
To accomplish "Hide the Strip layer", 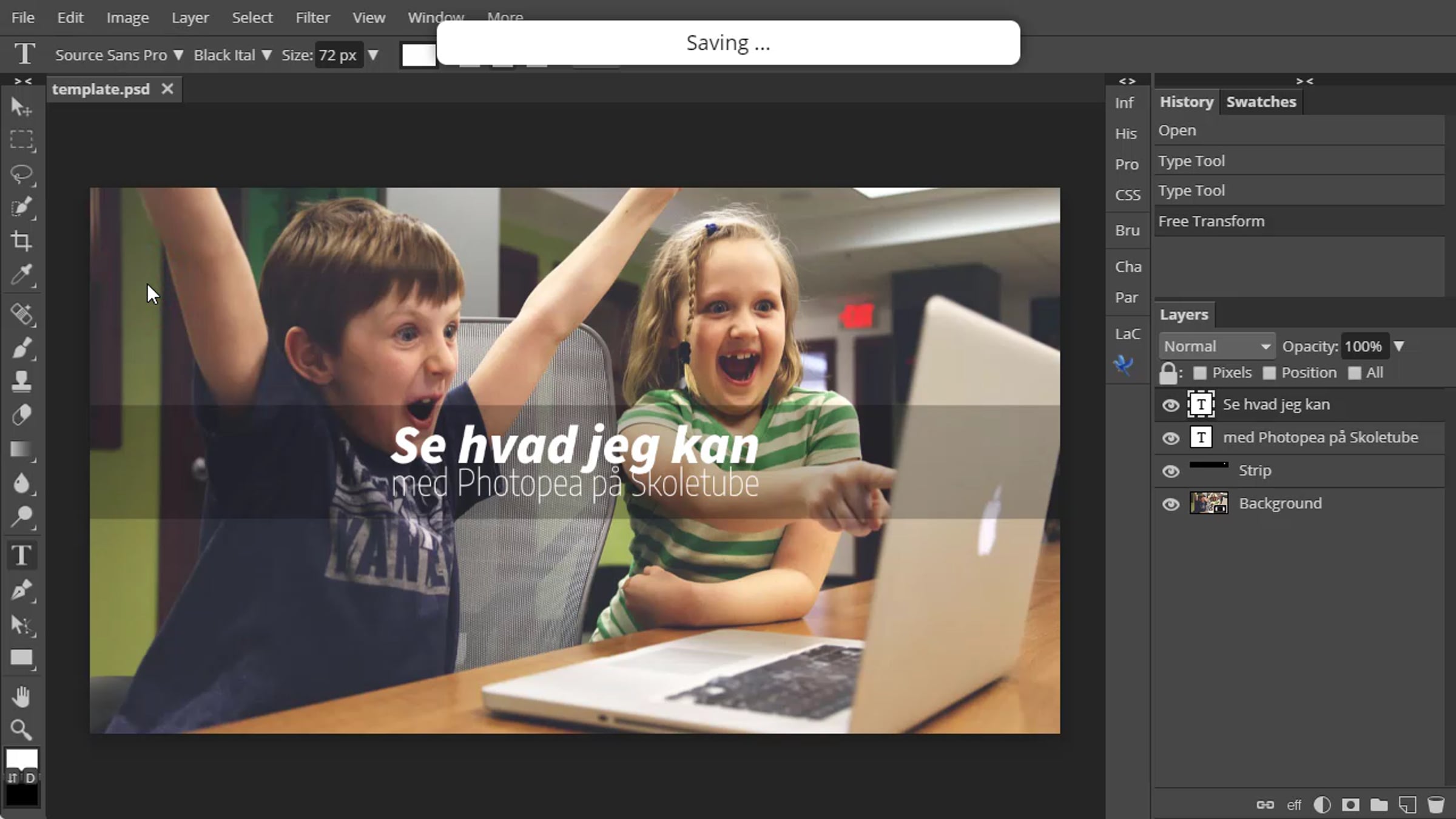I will tap(1171, 471).
